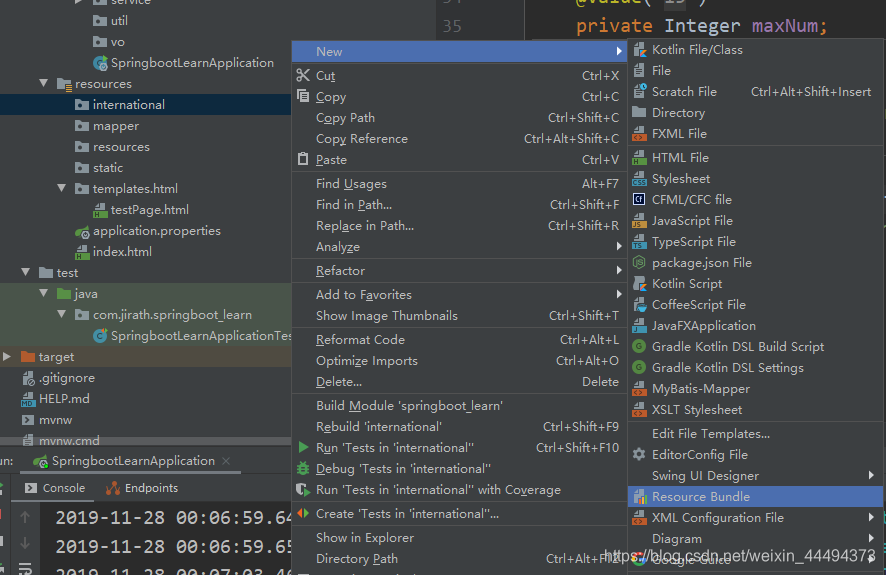Click the FXML File icon
This screenshot has width=886, height=575.
[x=639, y=134]
